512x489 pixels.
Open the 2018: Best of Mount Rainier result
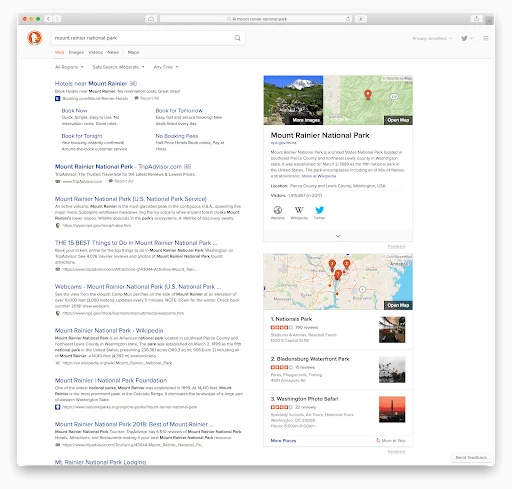coord(134,424)
